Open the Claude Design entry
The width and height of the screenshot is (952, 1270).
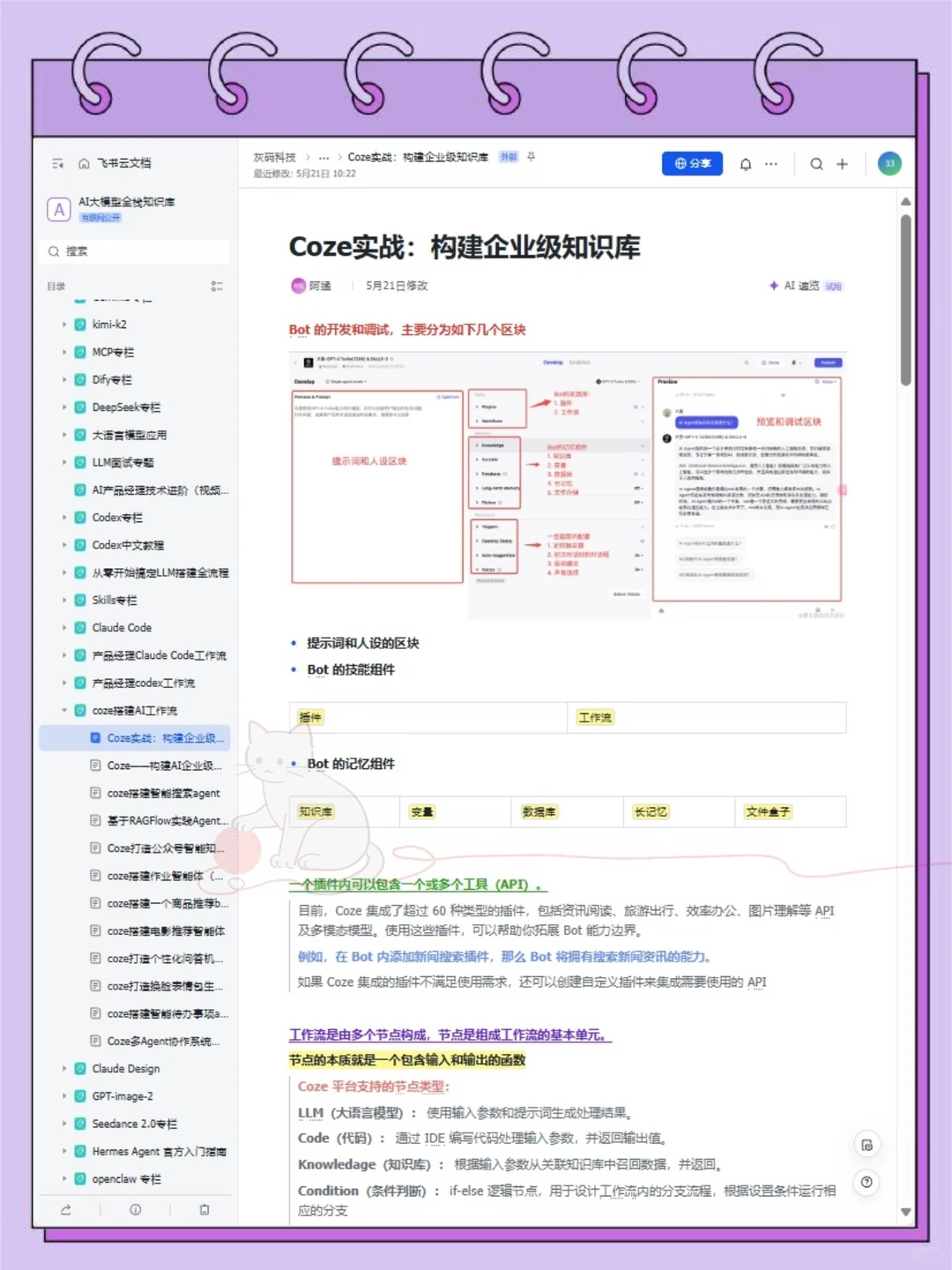pos(126,1069)
